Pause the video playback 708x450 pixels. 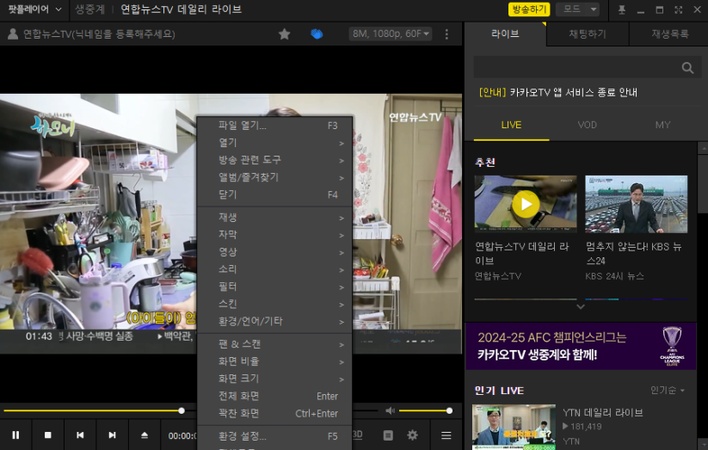(x=15, y=435)
